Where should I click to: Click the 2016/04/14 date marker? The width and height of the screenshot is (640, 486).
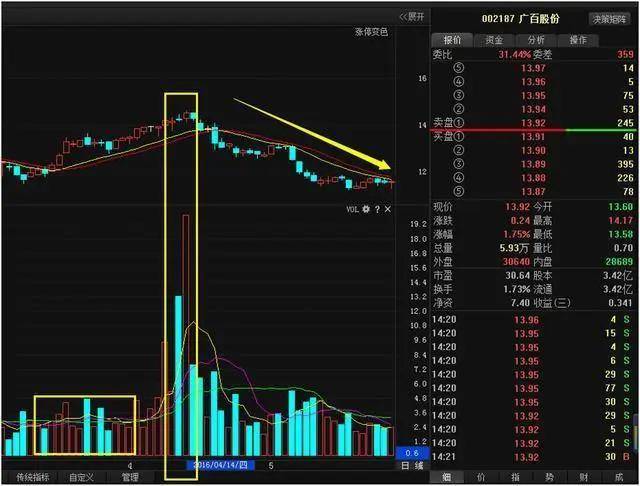220,465
